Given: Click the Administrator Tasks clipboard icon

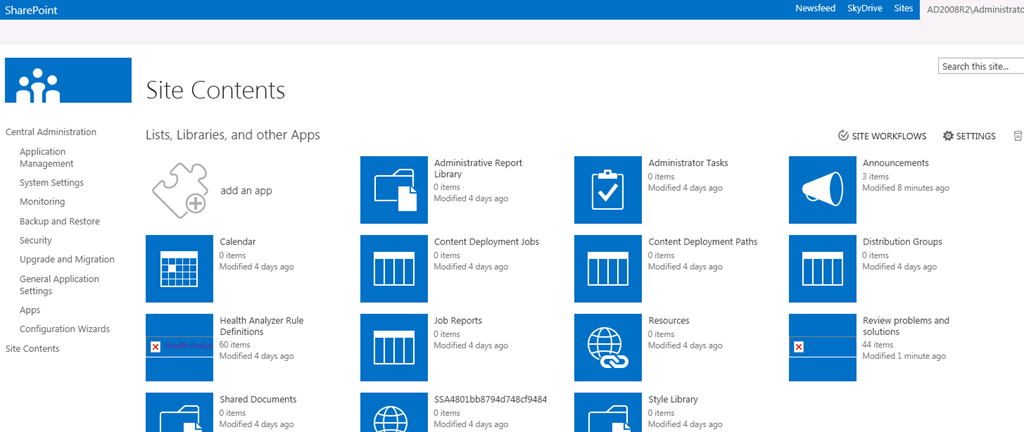Looking at the screenshot, I should (608, 189).
